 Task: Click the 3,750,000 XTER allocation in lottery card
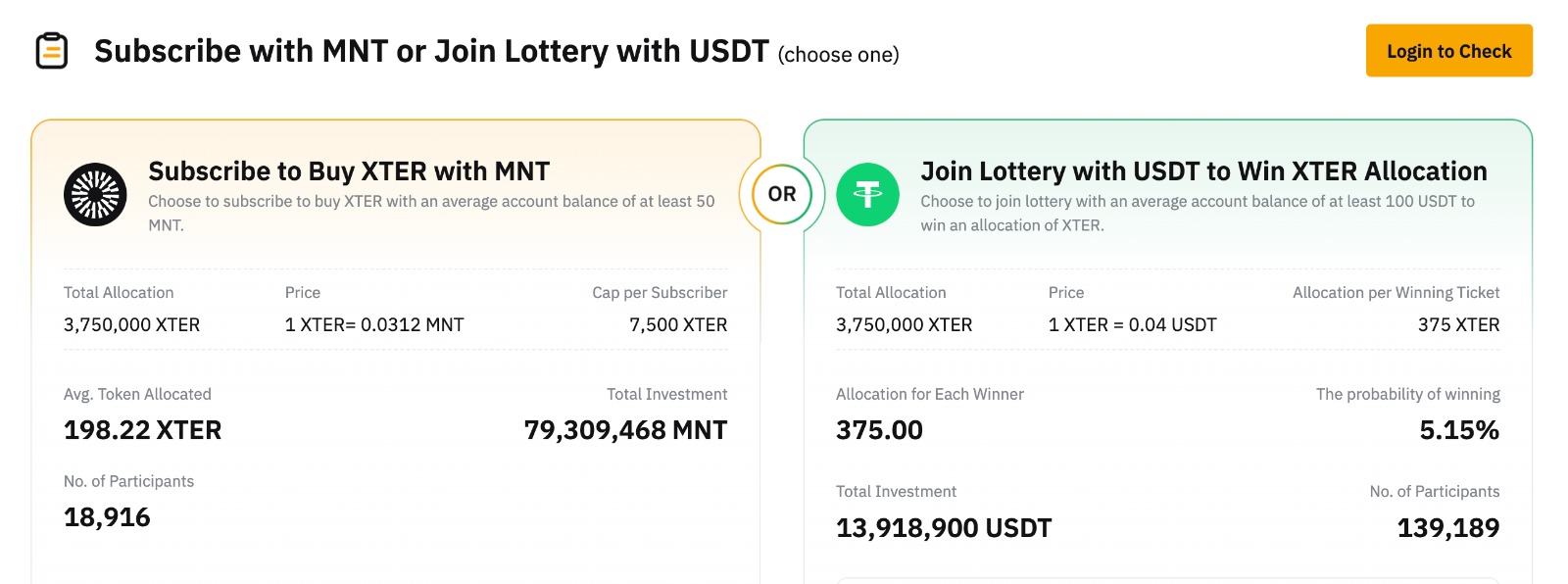[904, 324]
